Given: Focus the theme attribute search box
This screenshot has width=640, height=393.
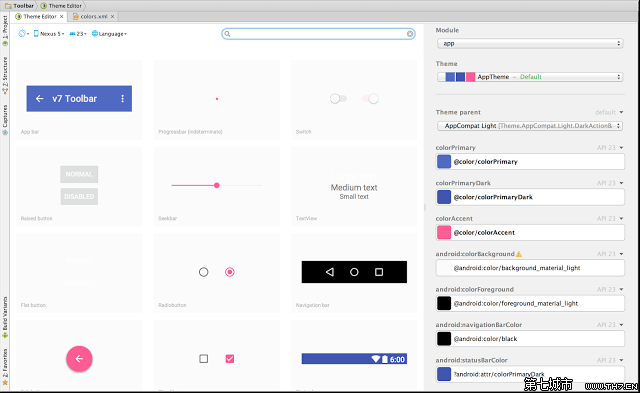Looking at the screenshot, I should (318, 34).
